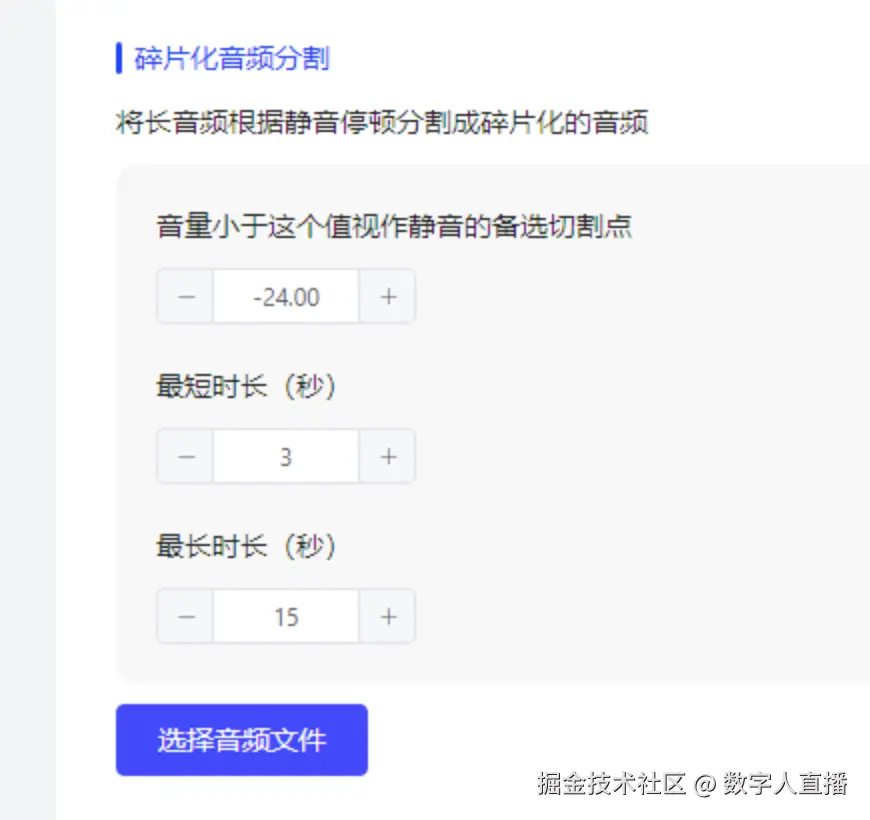Click the 最短时长（秒） label

tap(246, 386)
